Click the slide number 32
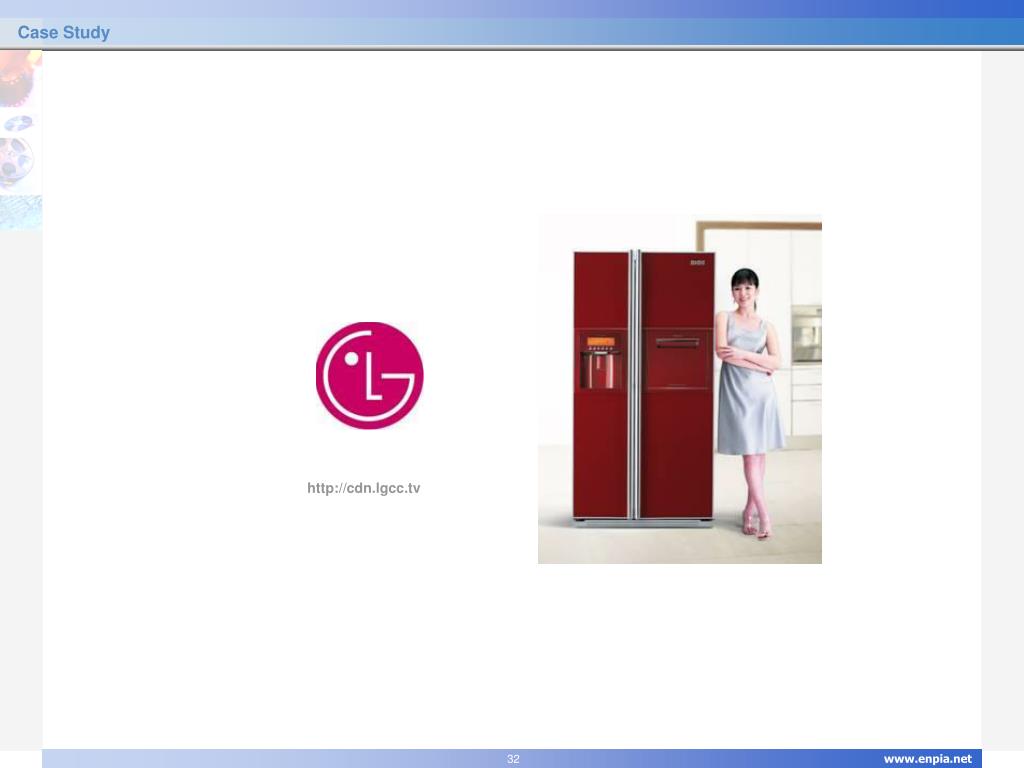This screenshot has width=1024, height=768. (513, 759)
